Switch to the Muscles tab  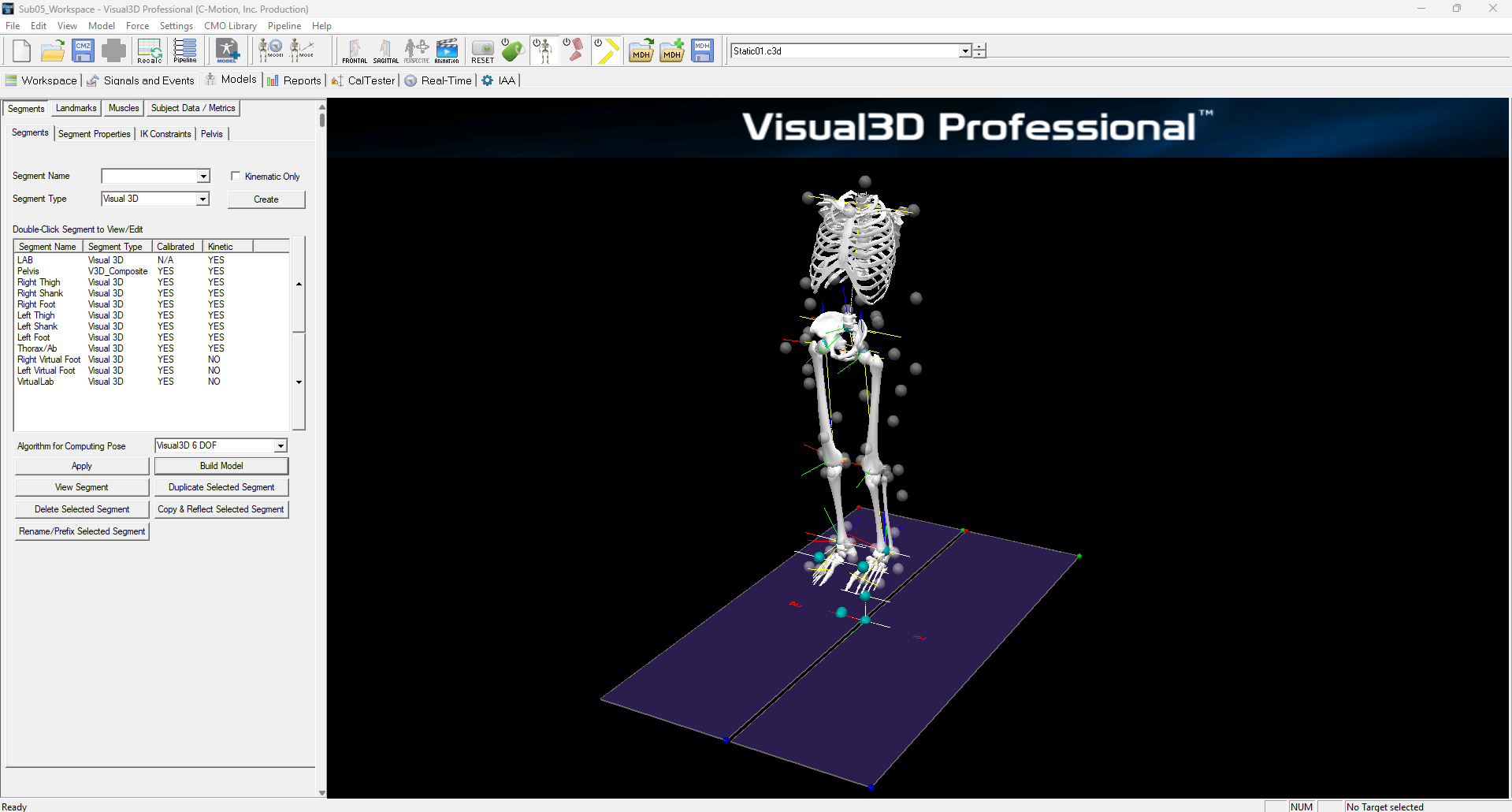click(124, 108)
